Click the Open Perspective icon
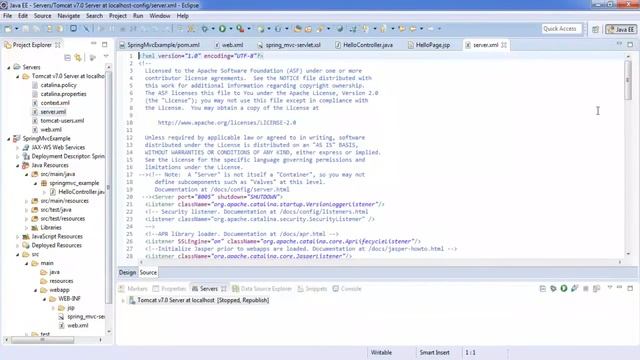This screenshot has height=360, width=640. (596, 29)
